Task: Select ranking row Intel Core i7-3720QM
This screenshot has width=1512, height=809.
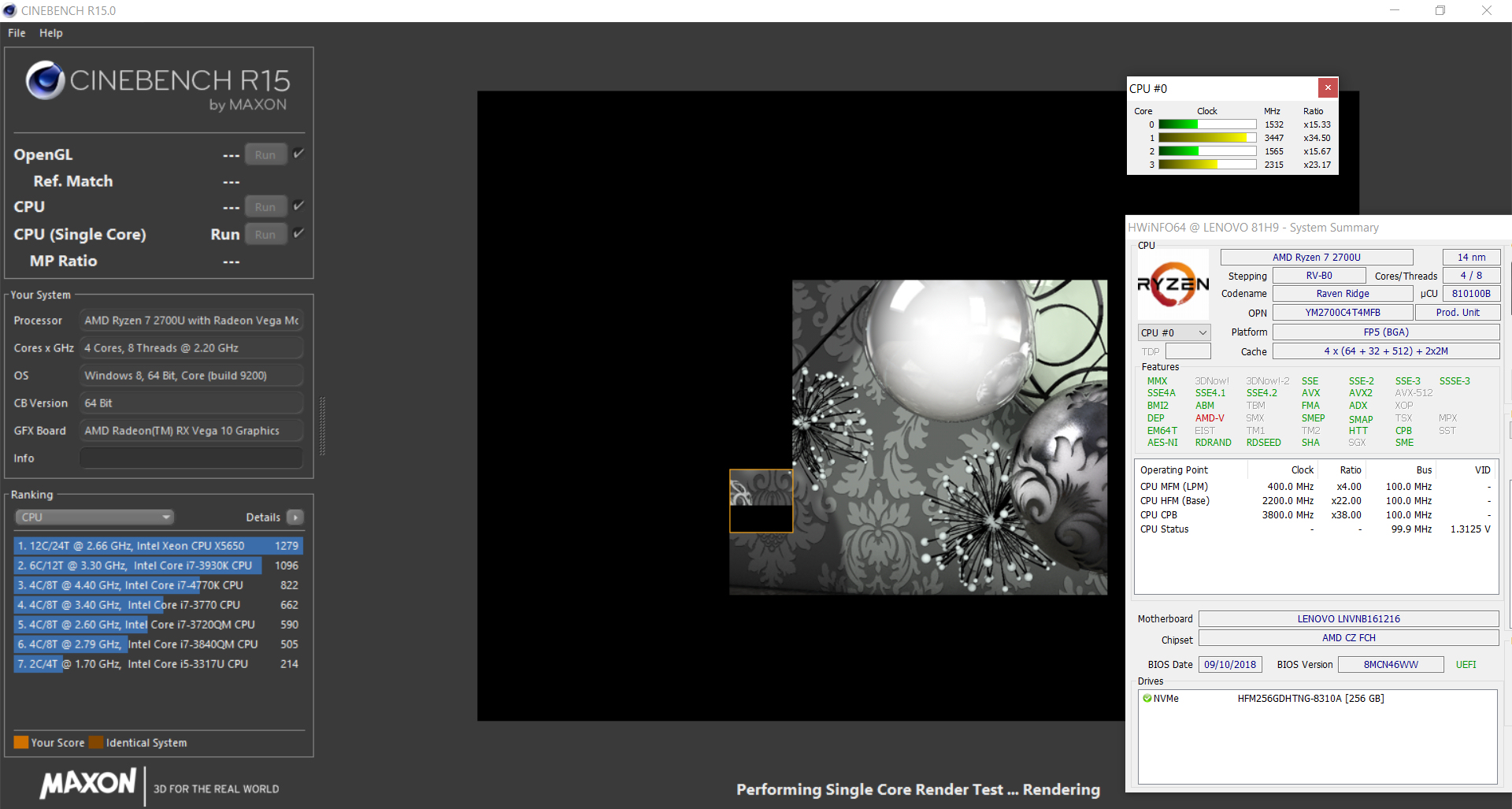Action: pos(158,624)
